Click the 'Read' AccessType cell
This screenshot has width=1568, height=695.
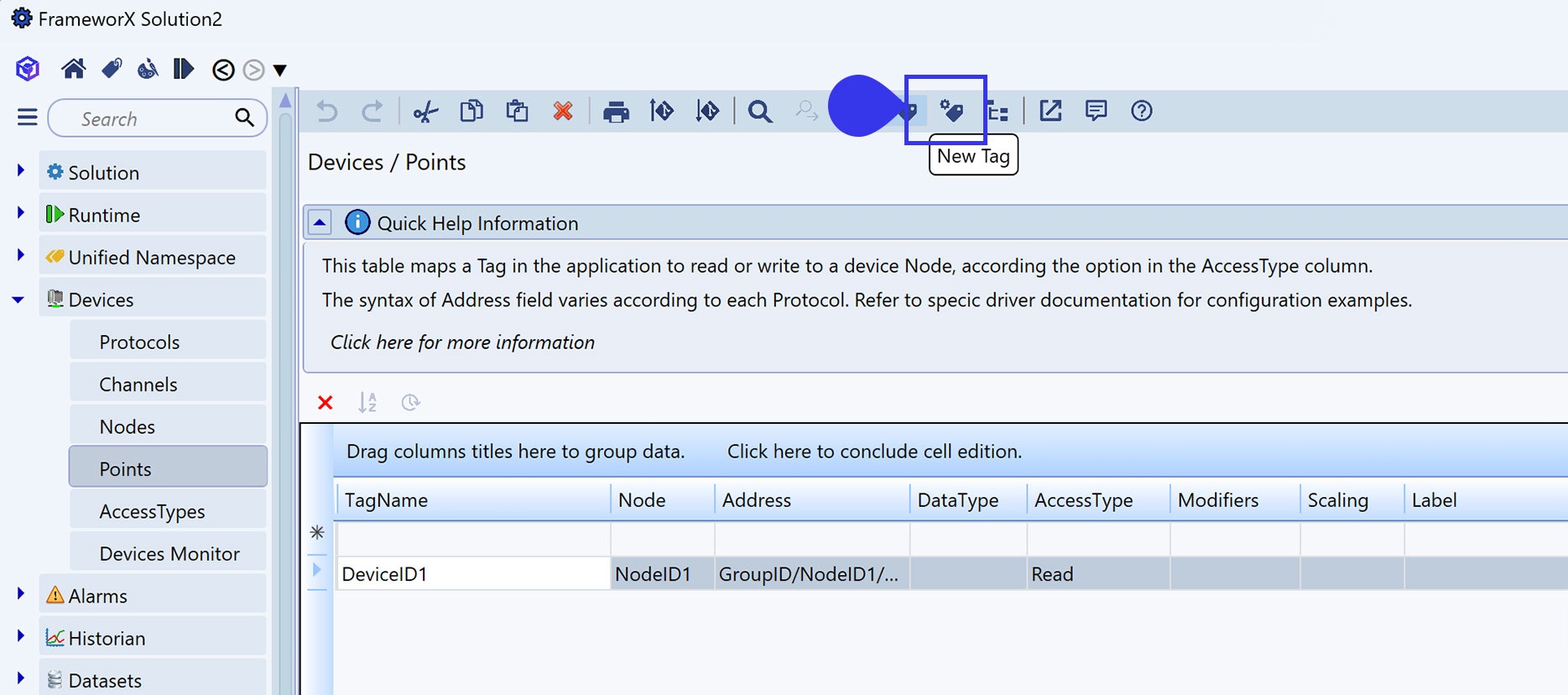(1098, 574)
